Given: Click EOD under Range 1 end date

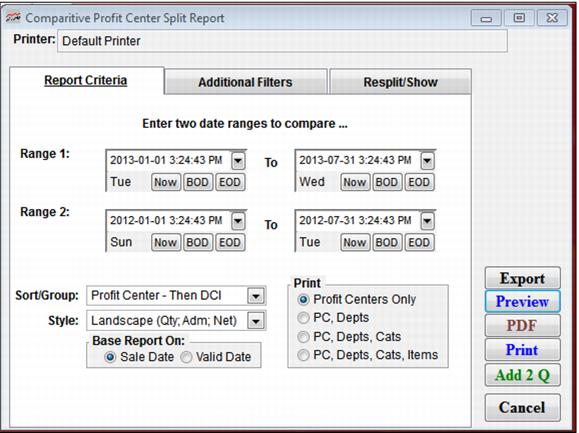Looking at the screenshot, I should coord(419,182).
